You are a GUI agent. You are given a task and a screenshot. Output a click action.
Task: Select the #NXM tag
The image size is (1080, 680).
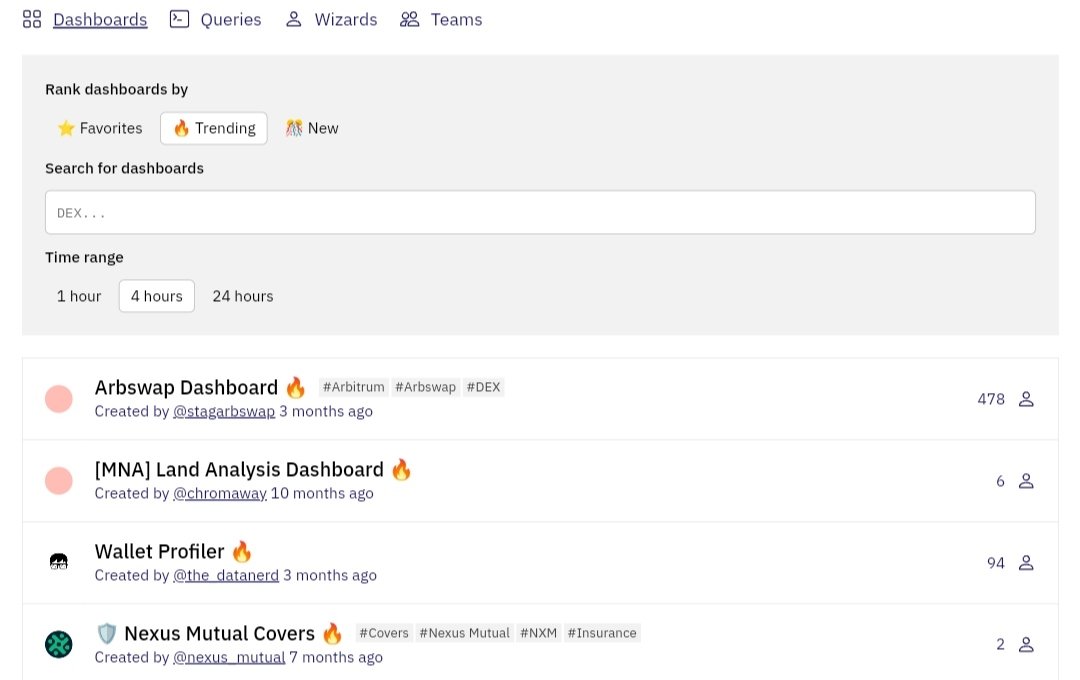pyautogui.click(x=538, y=633)
